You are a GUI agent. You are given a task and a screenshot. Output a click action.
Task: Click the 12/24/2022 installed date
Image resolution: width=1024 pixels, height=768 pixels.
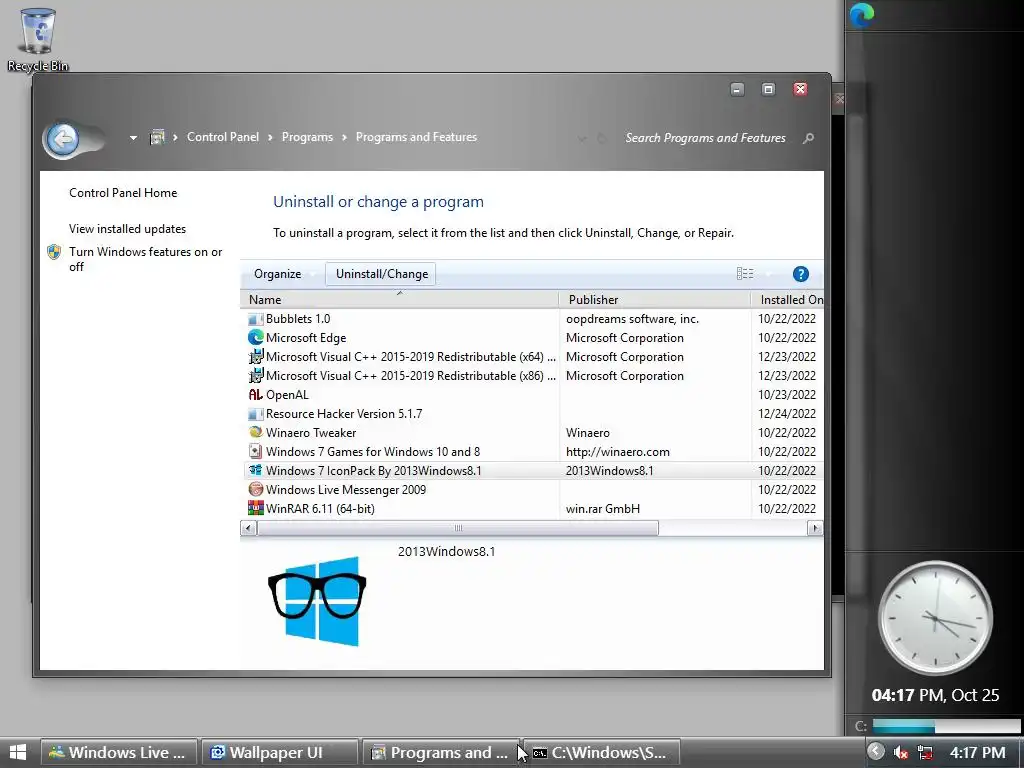[x=787, y=413]
